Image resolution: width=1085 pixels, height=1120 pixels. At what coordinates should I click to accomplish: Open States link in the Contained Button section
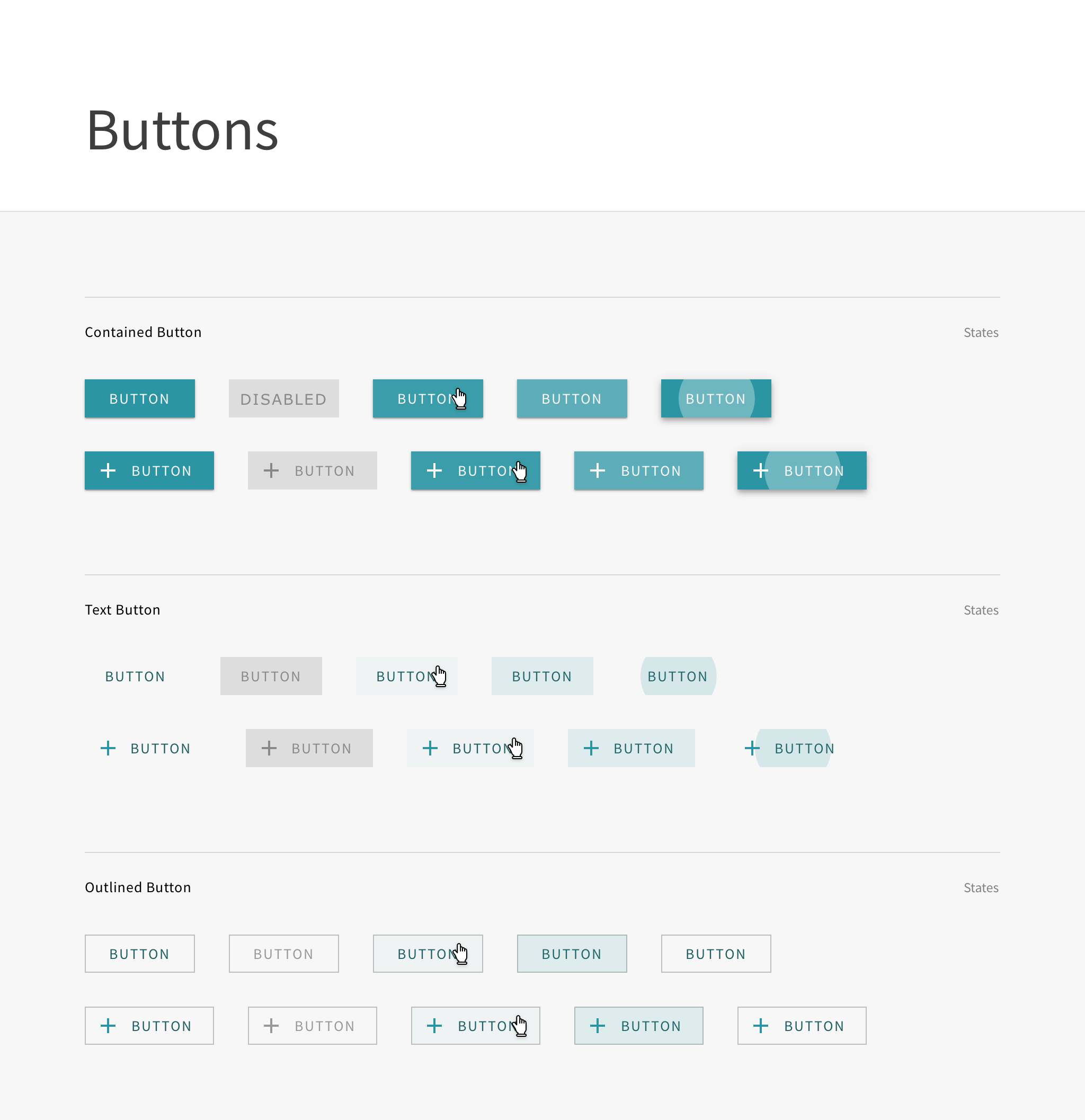[981, 333]
